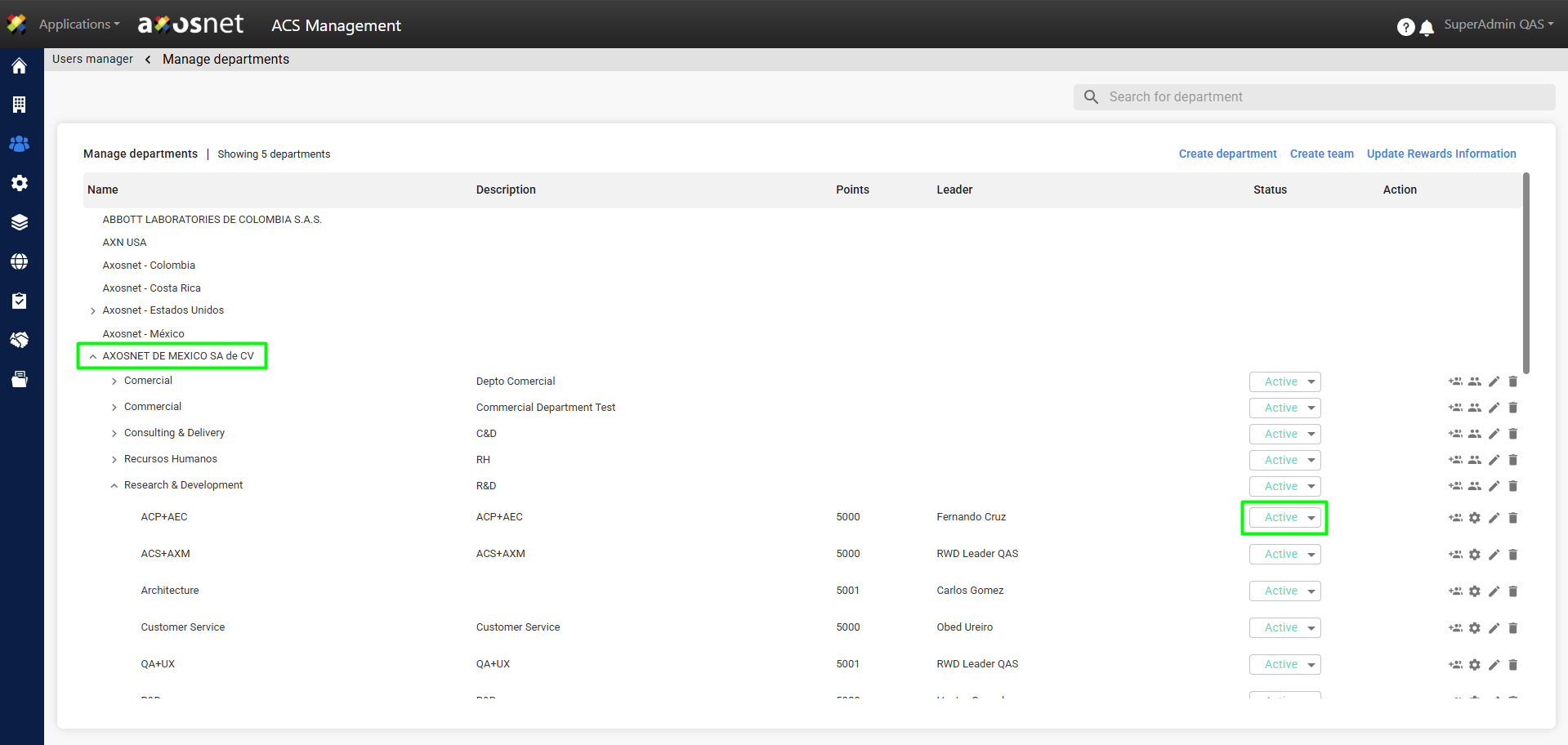Viewport: 1568px width, 745px height.
Task: Open the Status dropdown for Research & Development
Action: 1284,486
